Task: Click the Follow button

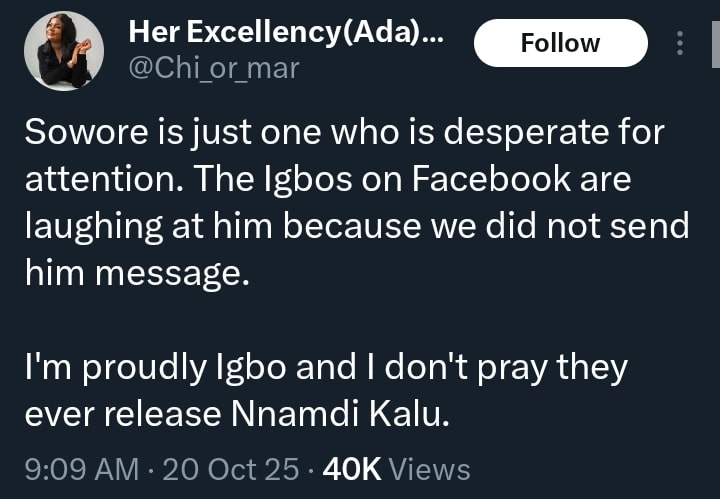Action: pyautogui.click(x=560, y=43)
